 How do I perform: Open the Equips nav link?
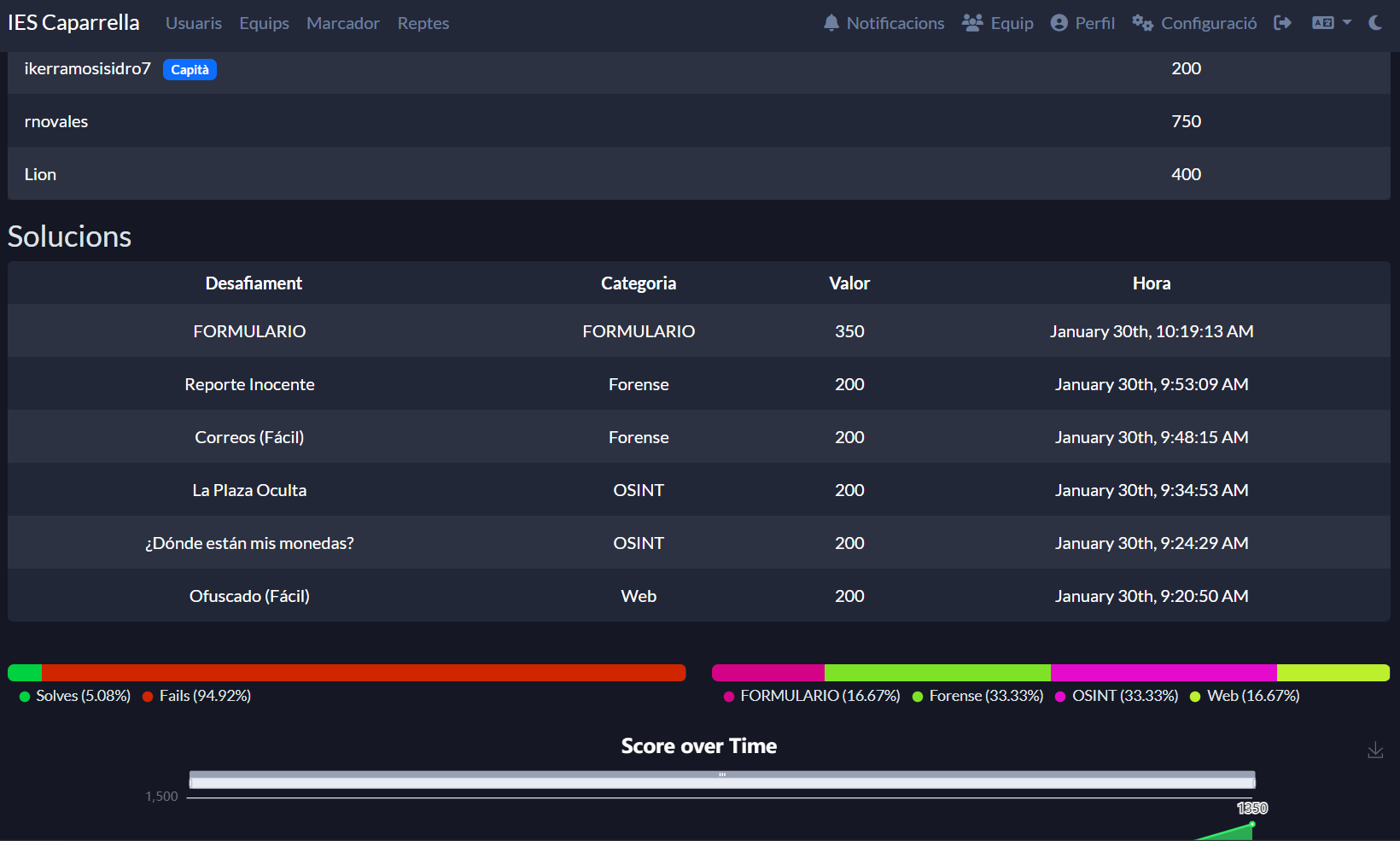click(x=264, y=23)
